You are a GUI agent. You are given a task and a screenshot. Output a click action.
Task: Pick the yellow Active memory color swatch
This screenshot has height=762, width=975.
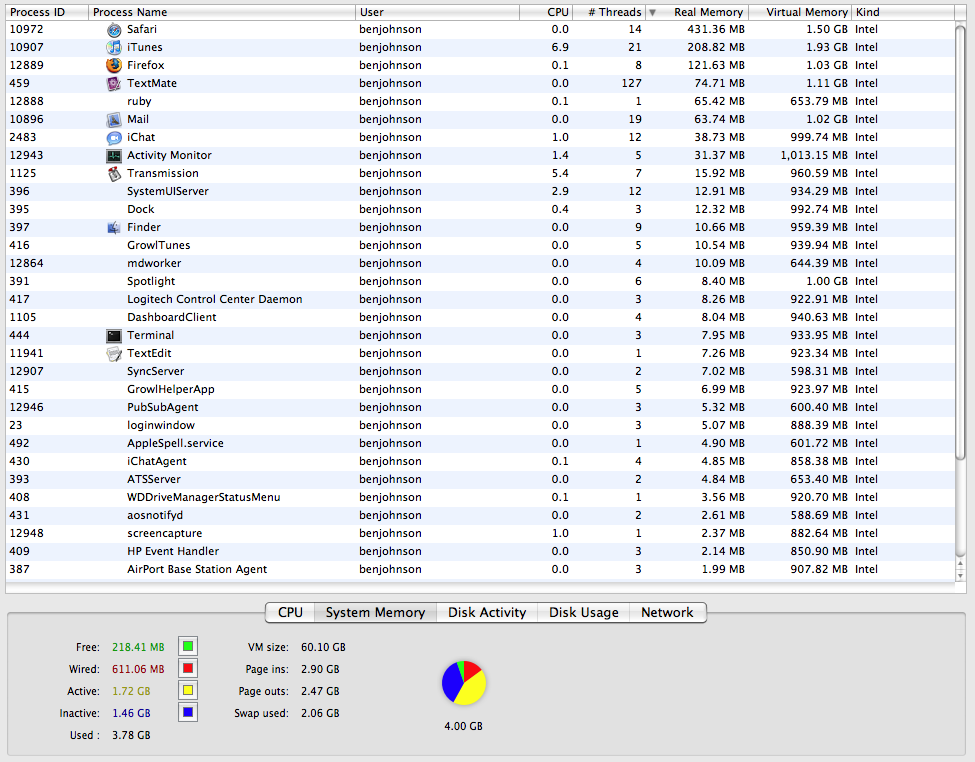(188, 690)
